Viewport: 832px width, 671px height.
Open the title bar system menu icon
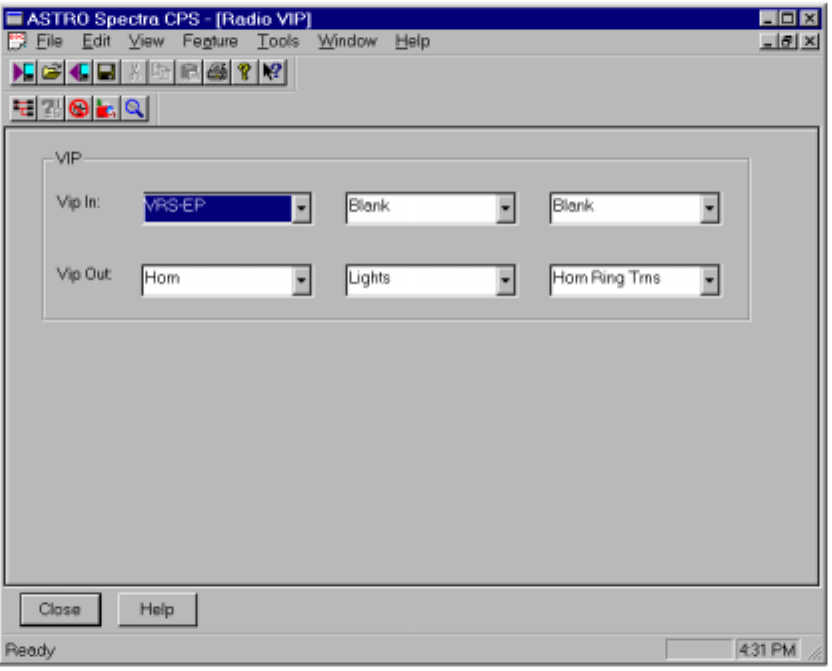click(x=14, y=19)
